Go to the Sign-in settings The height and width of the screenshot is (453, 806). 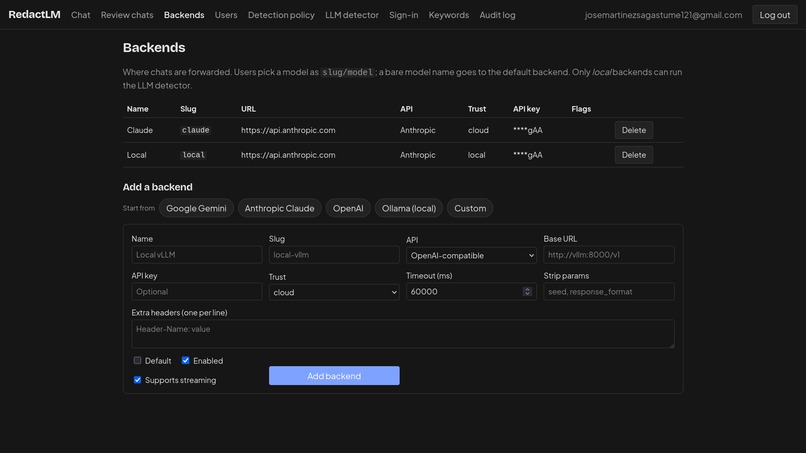pyautogui.click(x=404, y=15)
